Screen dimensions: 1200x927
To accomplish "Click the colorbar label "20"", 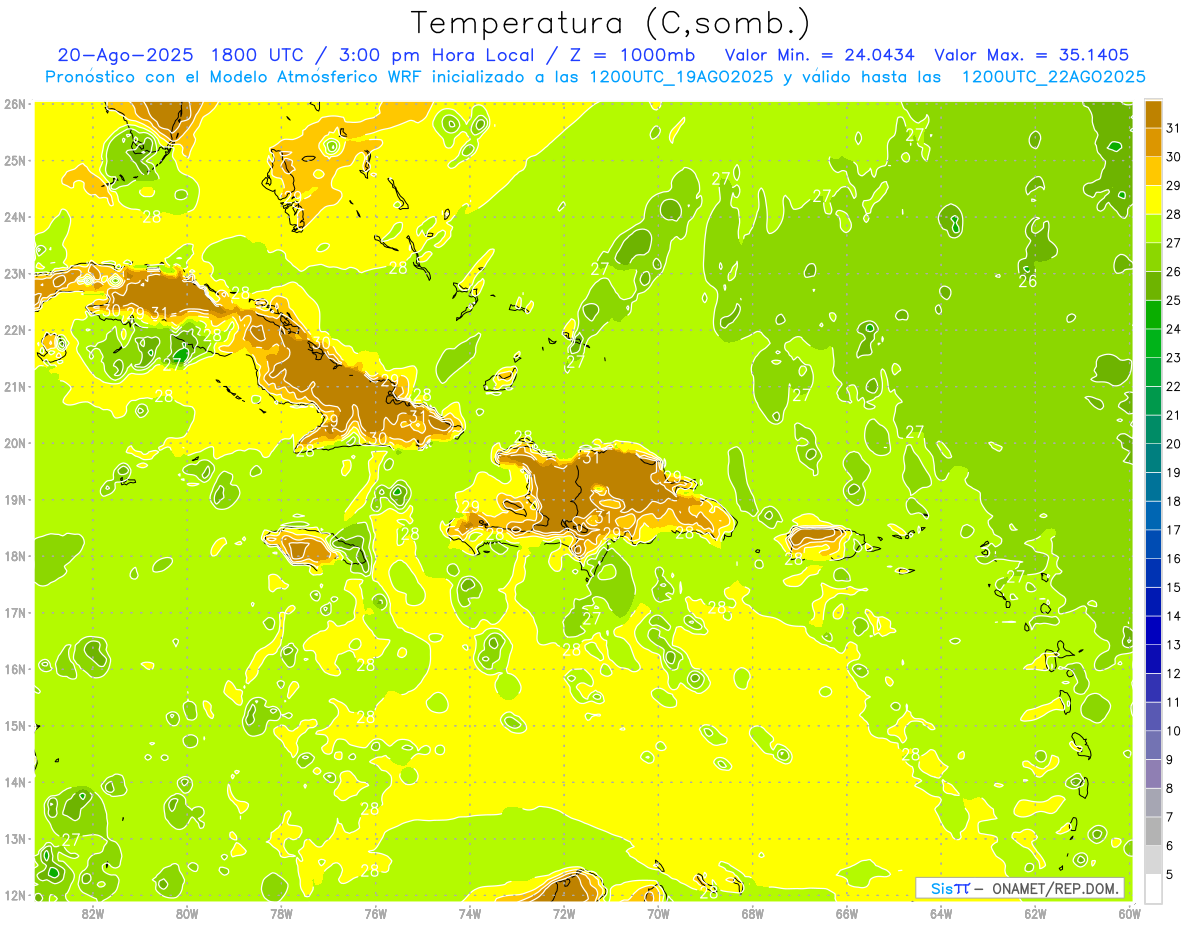I will click(1173, 443).
